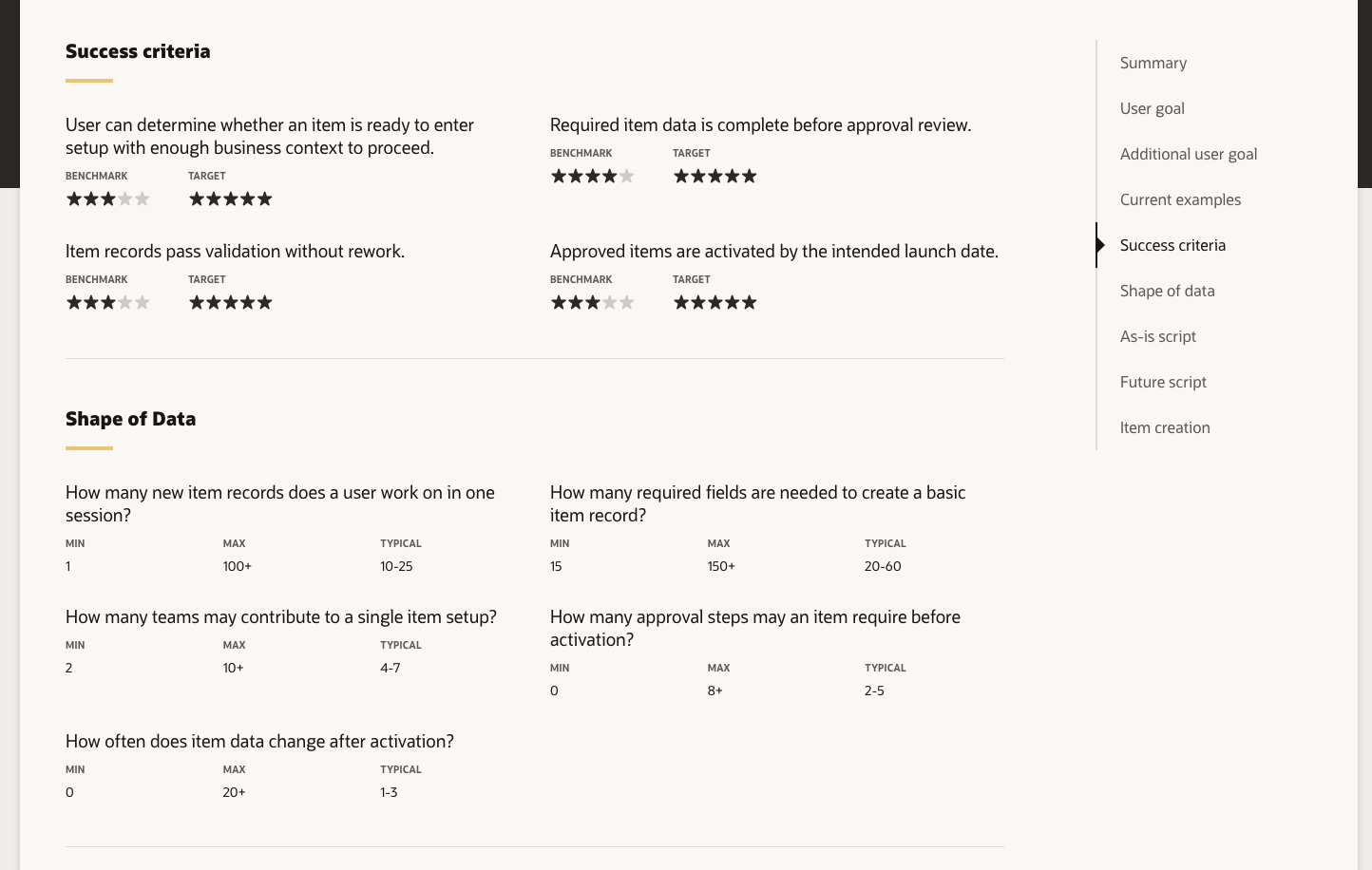Open Item creation sidebar link
This screenshot has width=1372, height=870.
(1165, 427)
